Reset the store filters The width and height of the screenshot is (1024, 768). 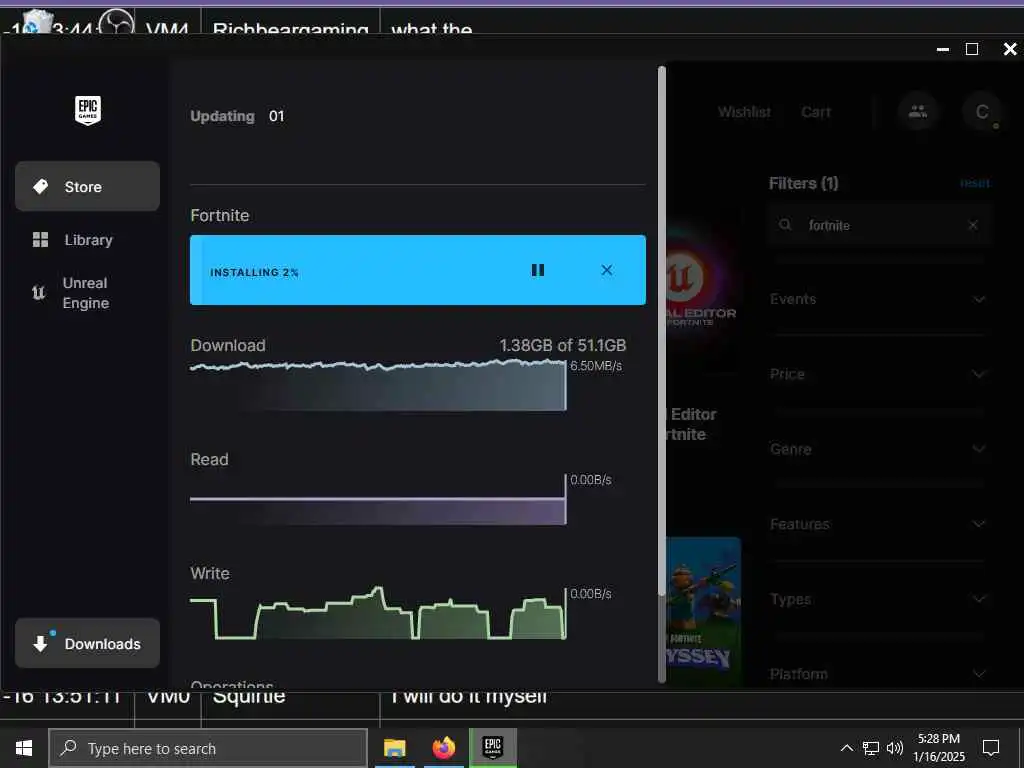tap(974, 184)
